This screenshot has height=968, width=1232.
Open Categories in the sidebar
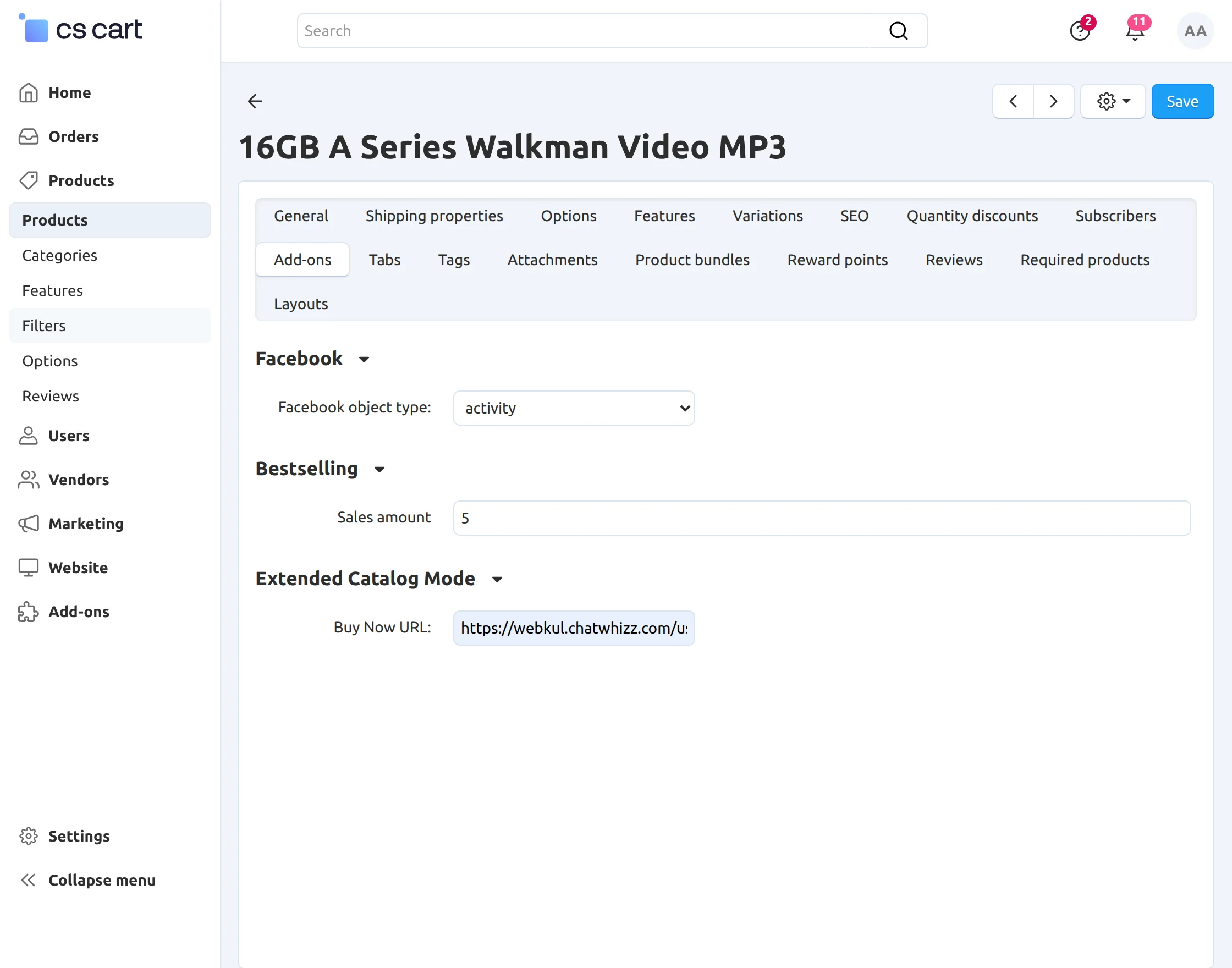pyautogui.click(x=59, y=255)
